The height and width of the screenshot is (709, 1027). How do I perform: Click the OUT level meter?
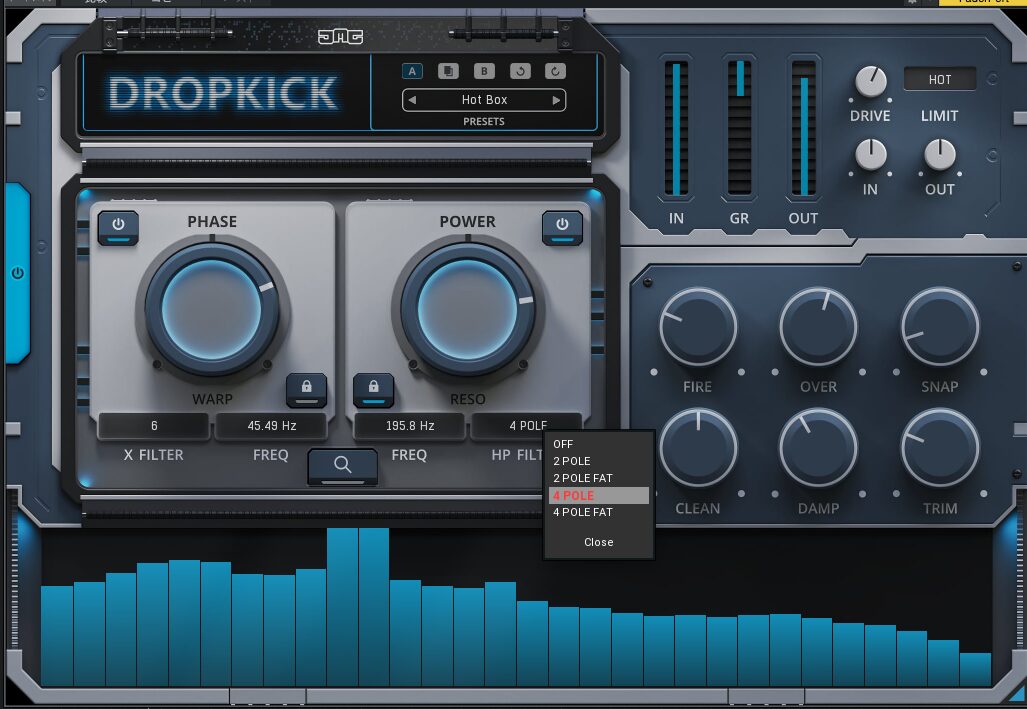(x=804, y=128)
